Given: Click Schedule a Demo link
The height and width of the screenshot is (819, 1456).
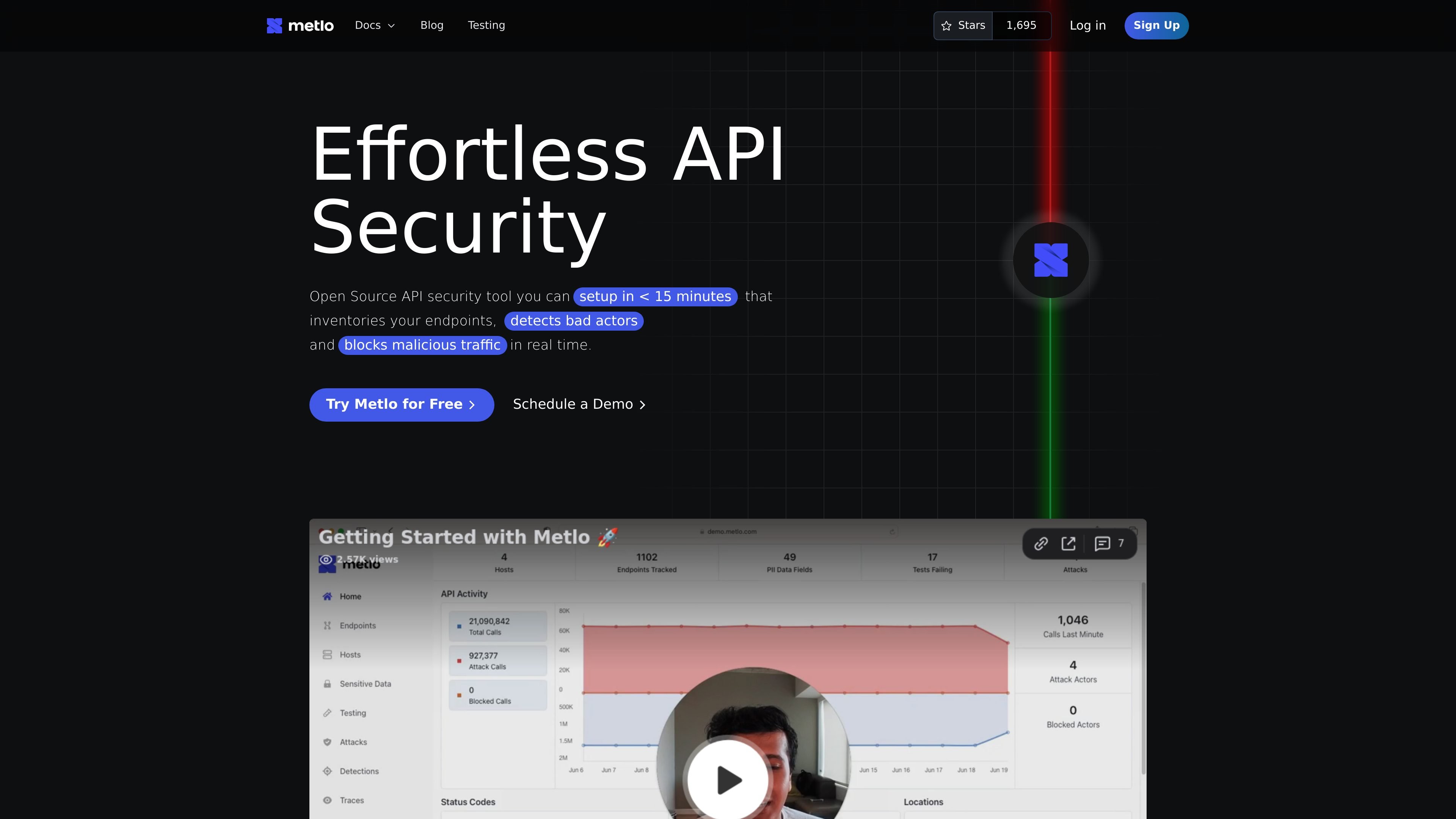Looking at the screenshot, I should click(579, 405).
